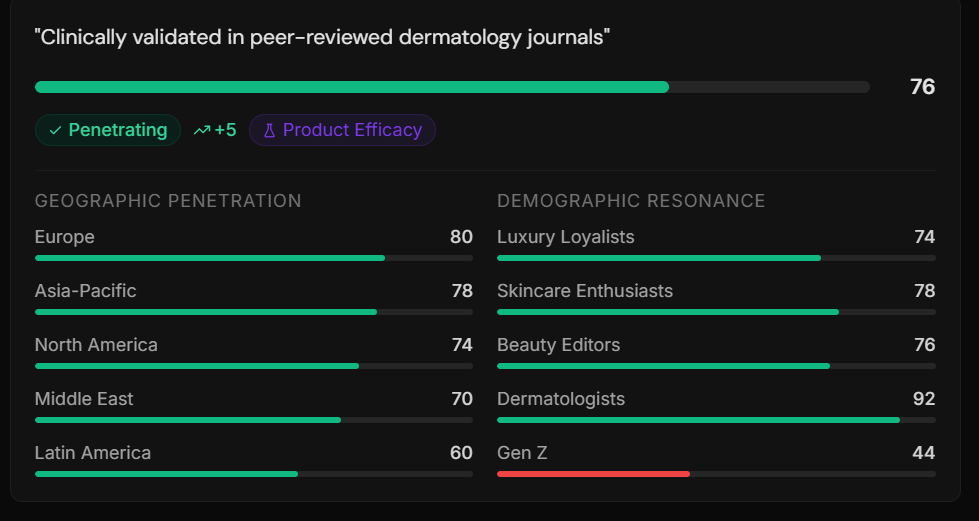Select the North America label

[x=96, y=345]
